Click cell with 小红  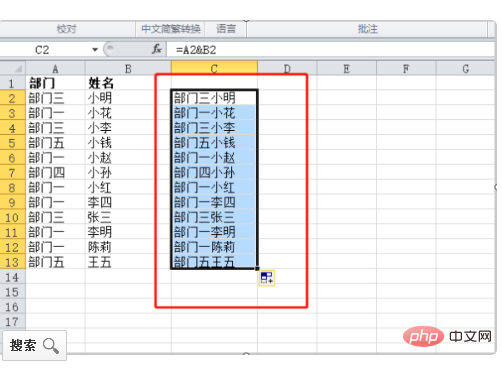[x=128, y=187]
